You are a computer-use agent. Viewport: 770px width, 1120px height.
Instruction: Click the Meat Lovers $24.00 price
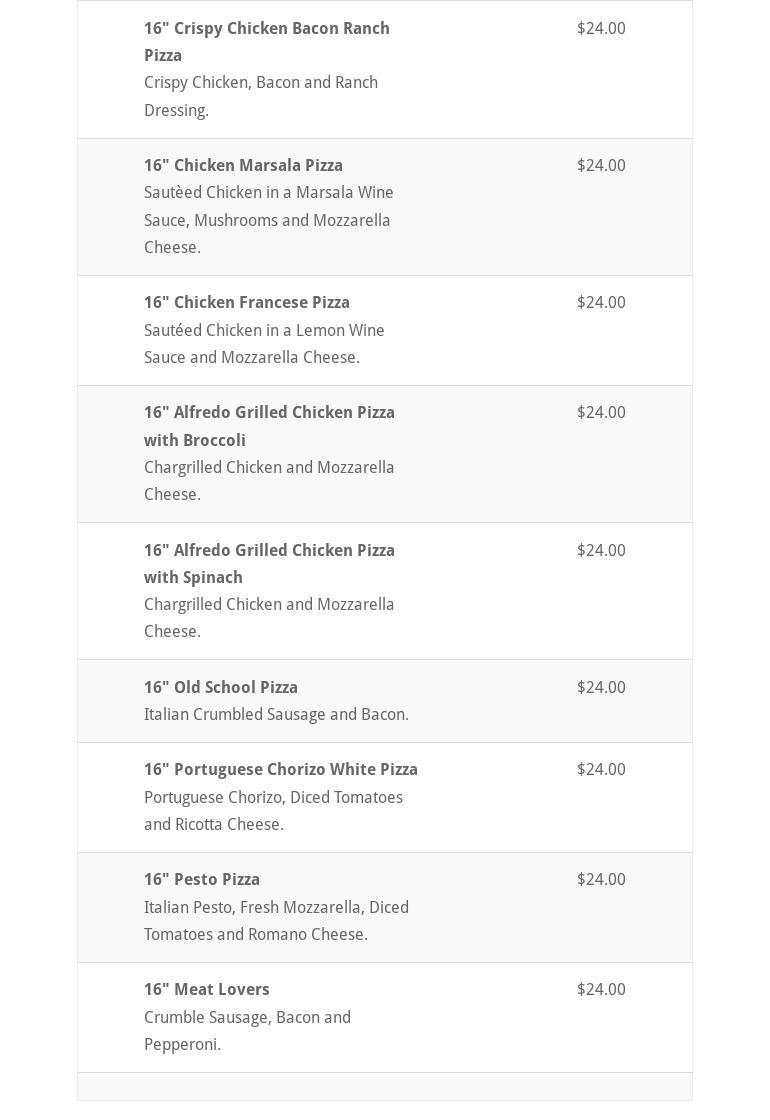pos(601,989)
